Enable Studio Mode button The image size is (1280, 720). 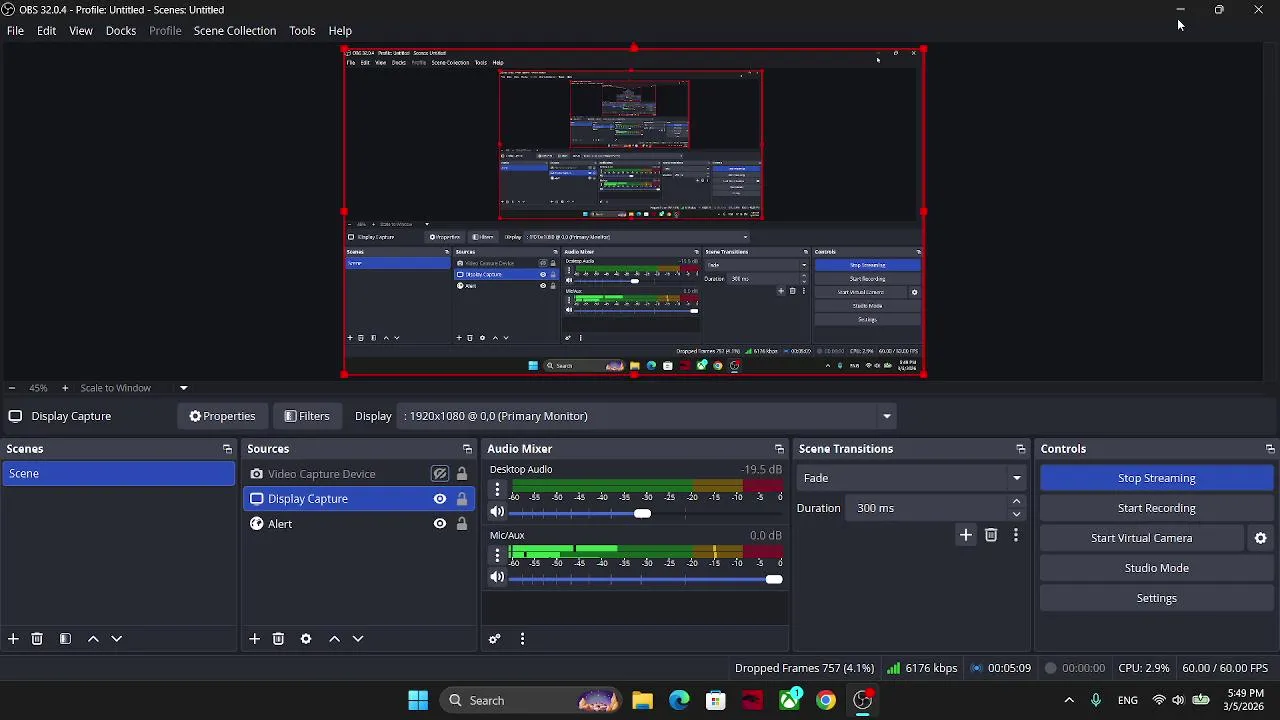[x=1157, y=568]
